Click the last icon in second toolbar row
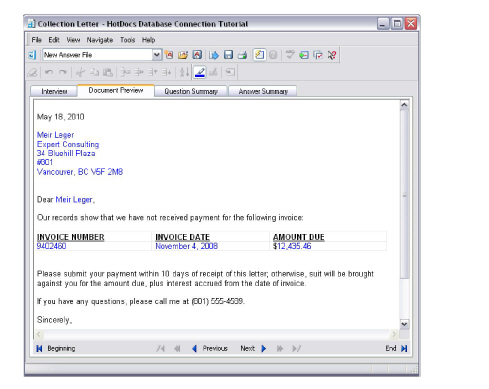The width and height of the screenshot is (489, 389). pyautogui.click(x=230, y=72)
